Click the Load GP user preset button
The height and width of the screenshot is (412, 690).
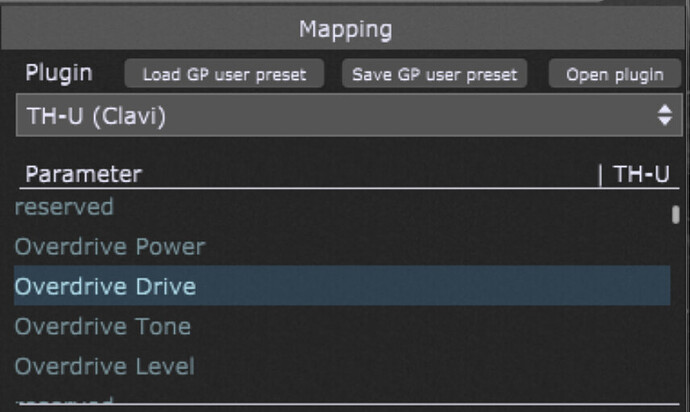[x=224, y=74]
